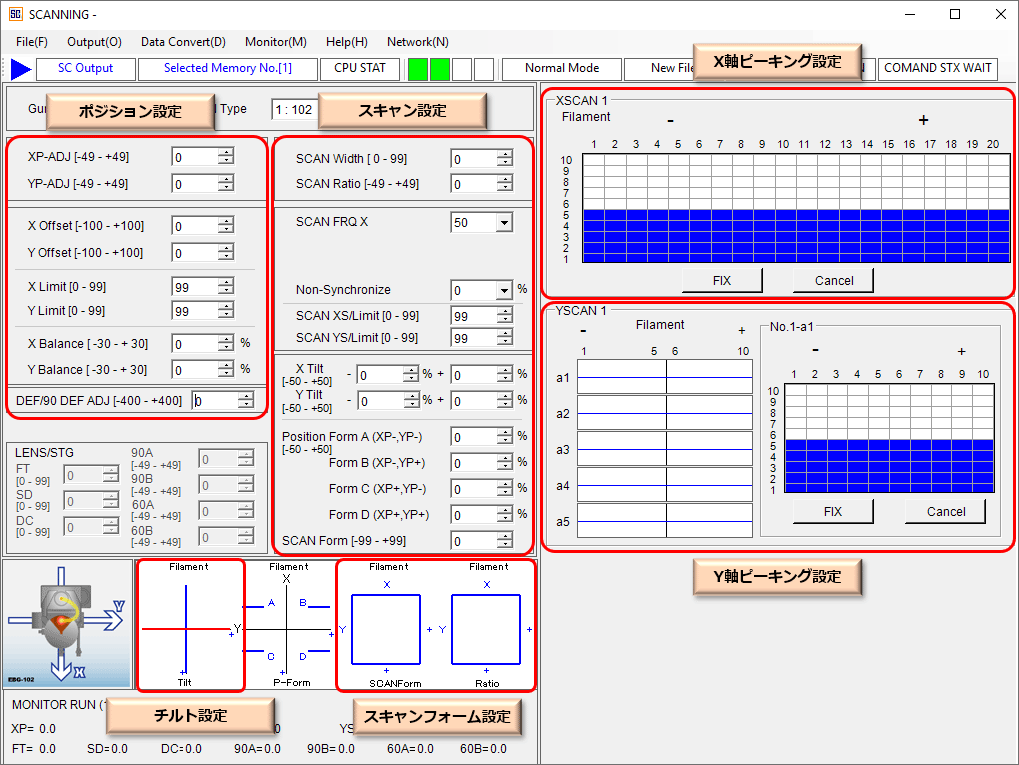Click the SCANNING app icon in title bar
The height and width of the screenshot is (765, 1019).
pos(15,15)
